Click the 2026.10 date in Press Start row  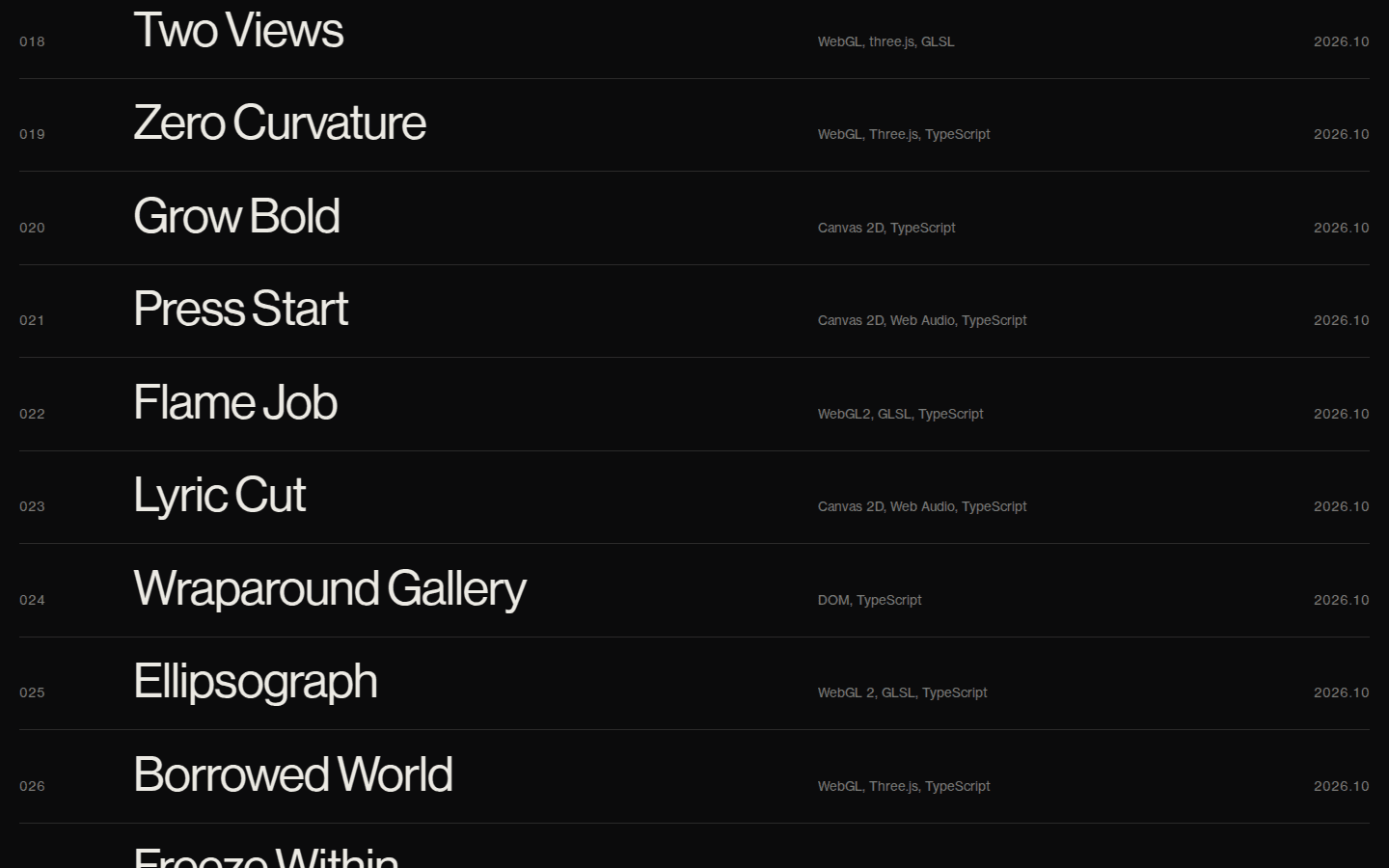tap(1341, 320)
